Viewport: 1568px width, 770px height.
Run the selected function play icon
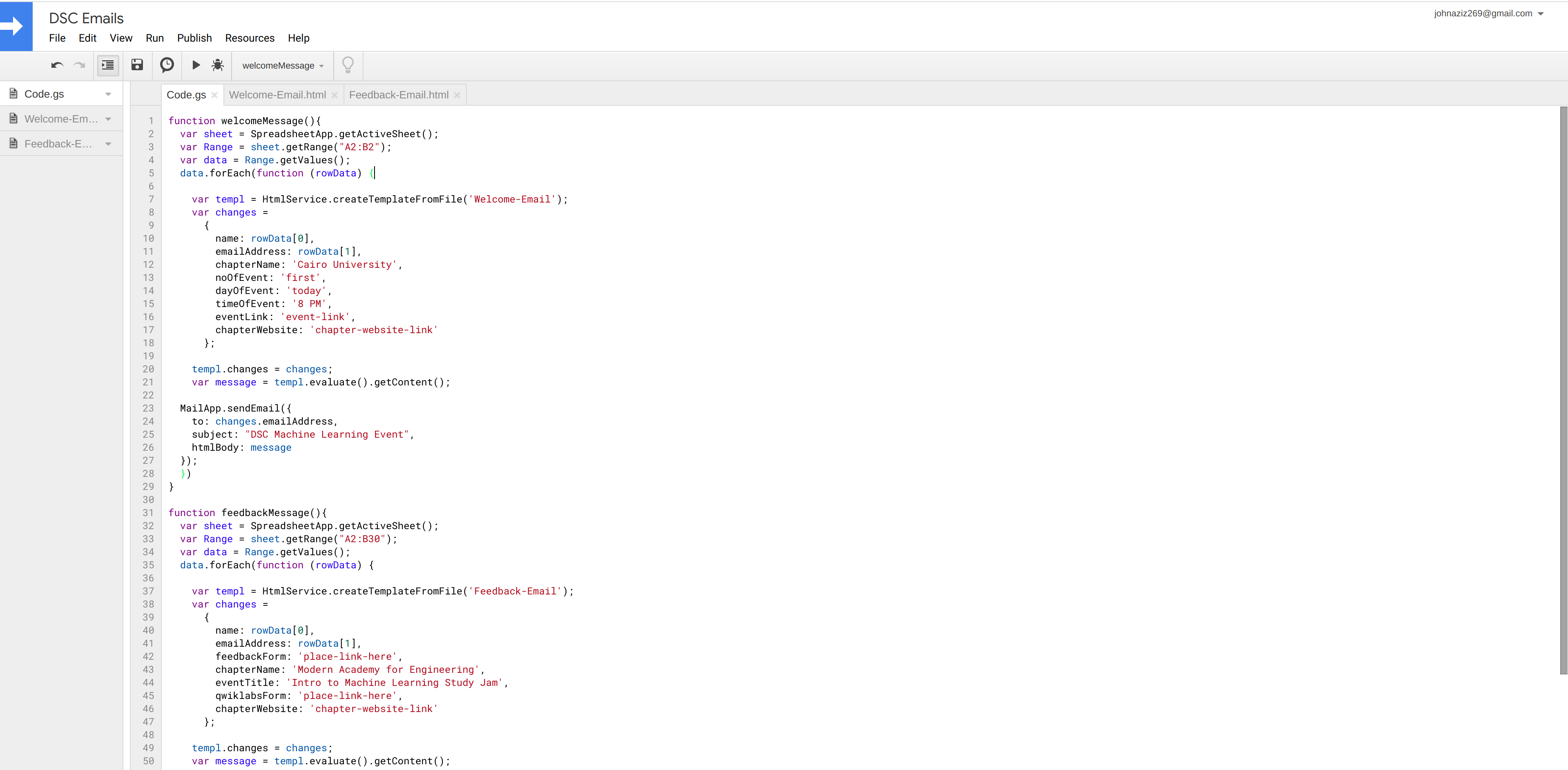[x=196, y=65]
